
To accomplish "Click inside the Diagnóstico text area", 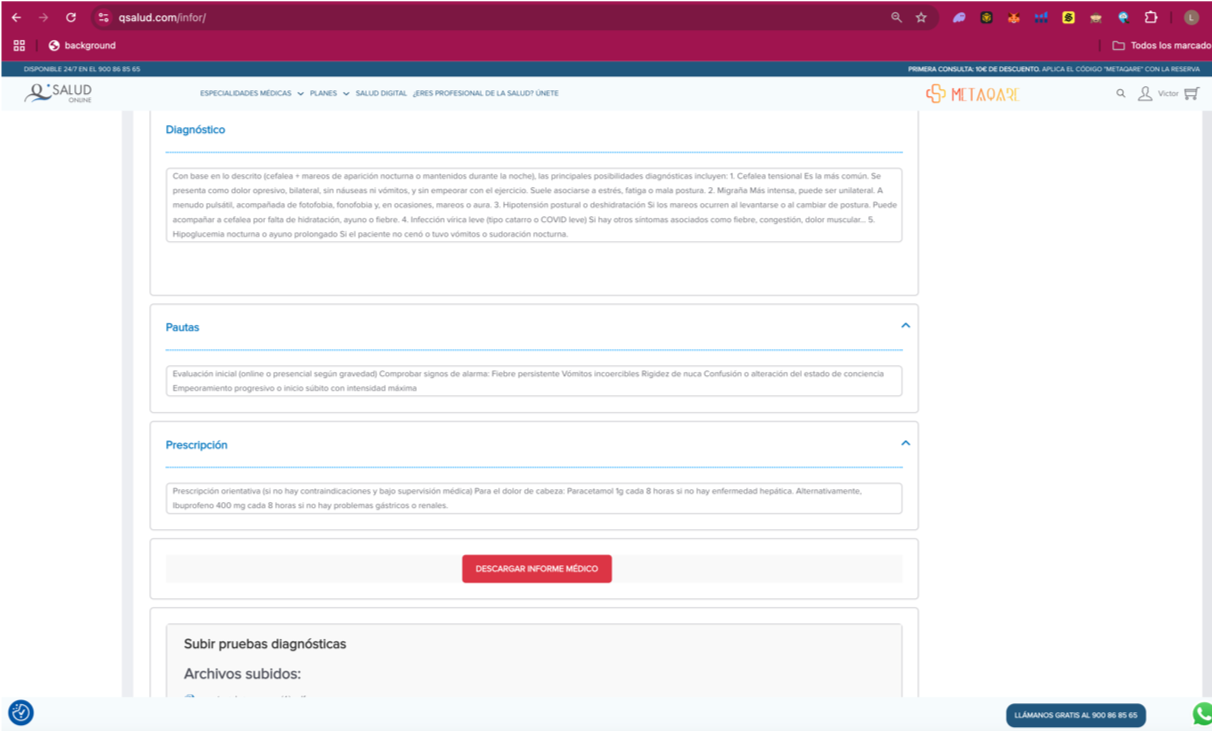I will click(534, 205).
